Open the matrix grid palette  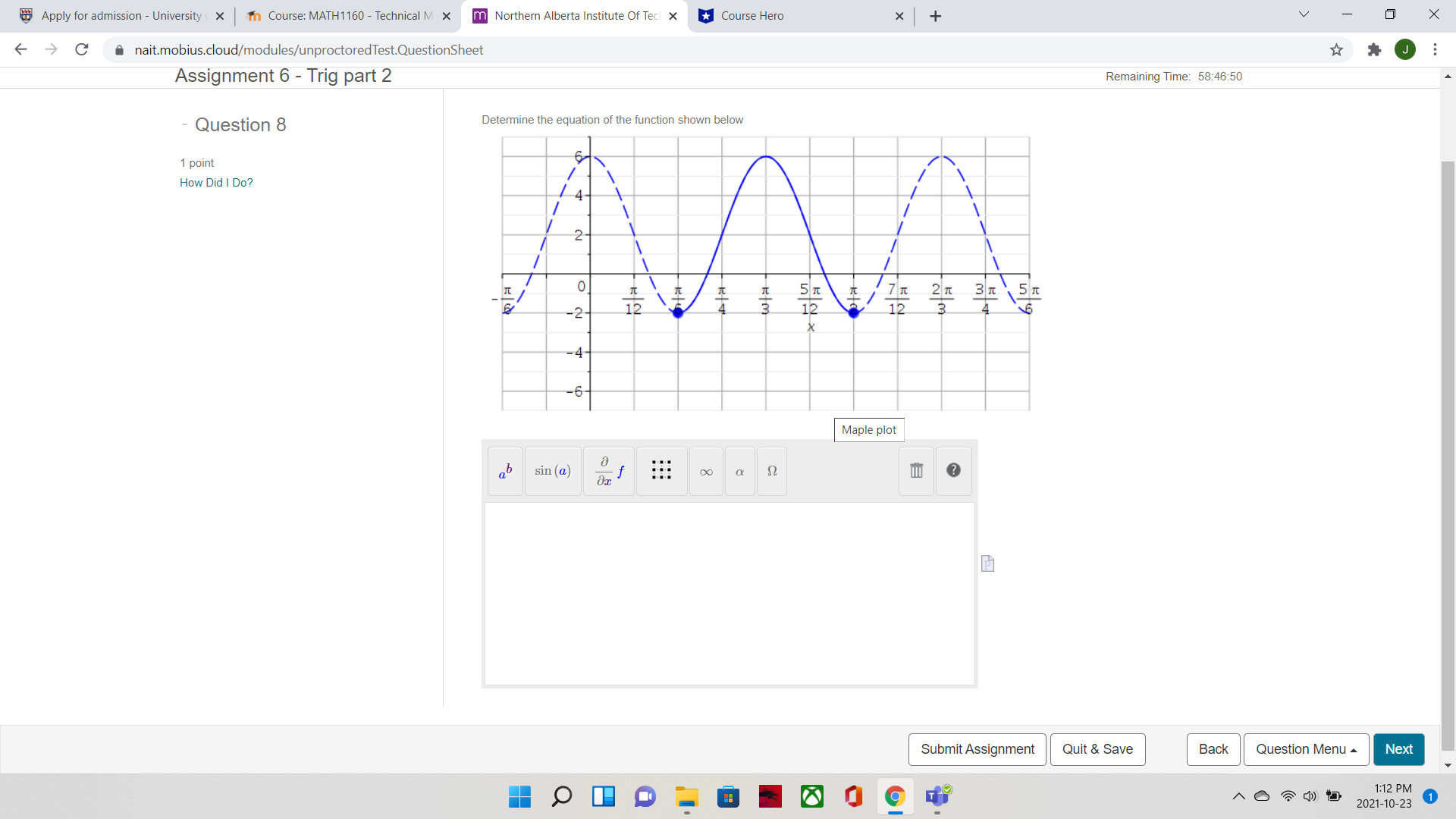(x=661, y=471)
